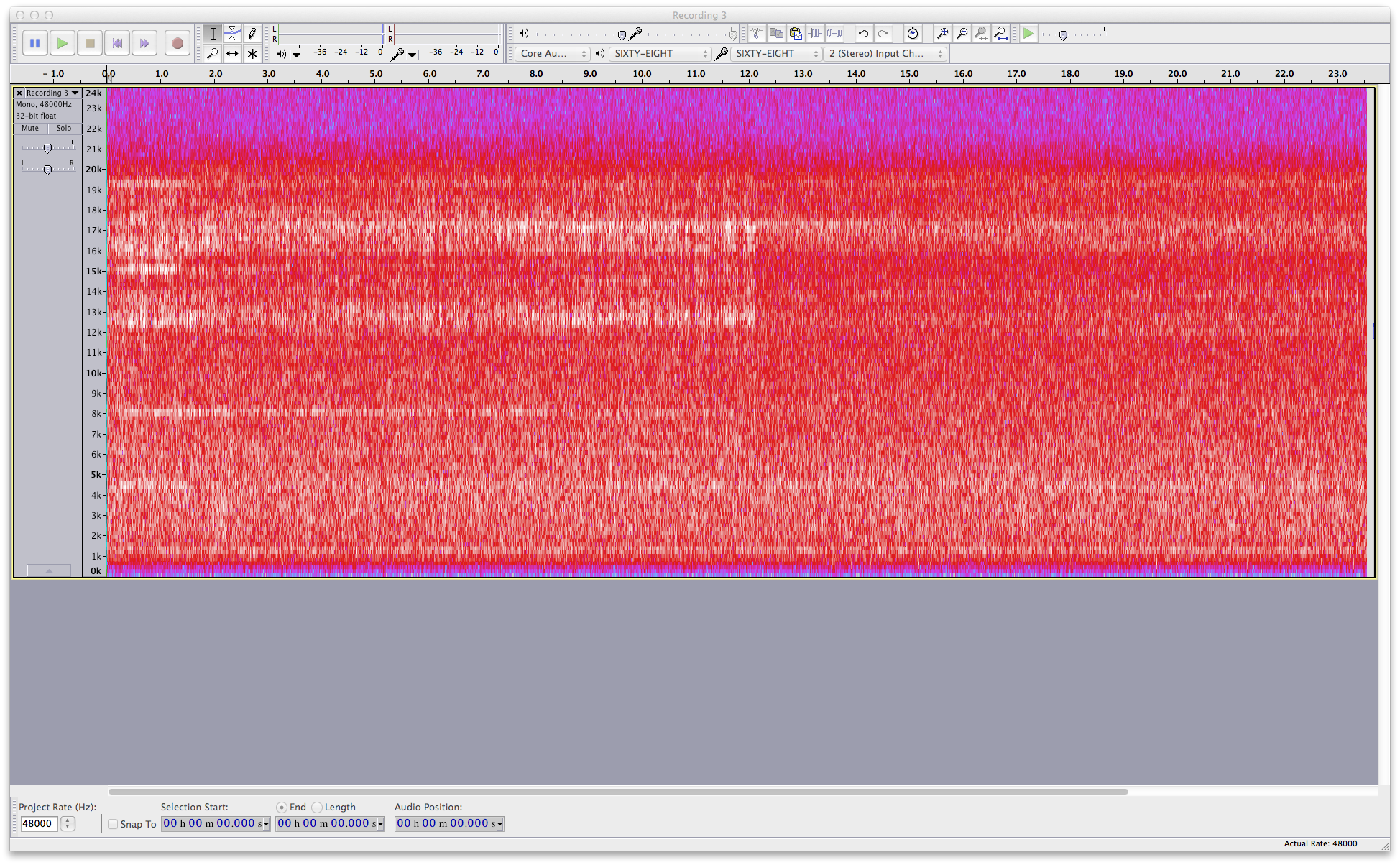The image size is (1400, 865).
Task: Enable the Snap To checkbox
Action: 113,824
